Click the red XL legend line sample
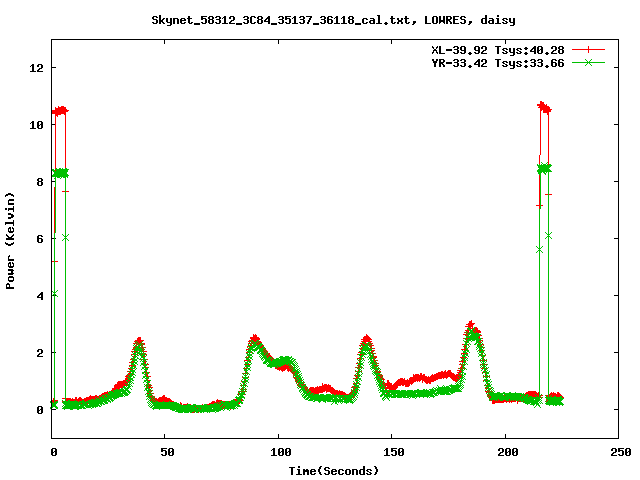The image size is (640, 480). click(588, 50)
